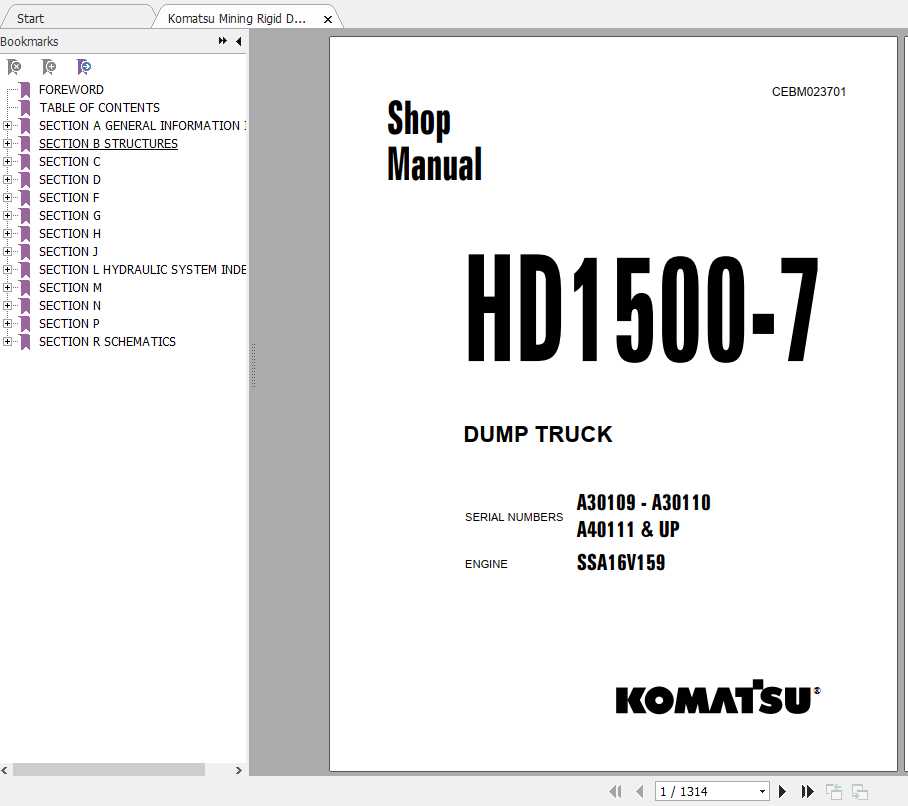Click serial number A40111 & UP
Image resolution: width=908 pixels, height=806 pixels.
pyautogui.click(x=628, y=529)
